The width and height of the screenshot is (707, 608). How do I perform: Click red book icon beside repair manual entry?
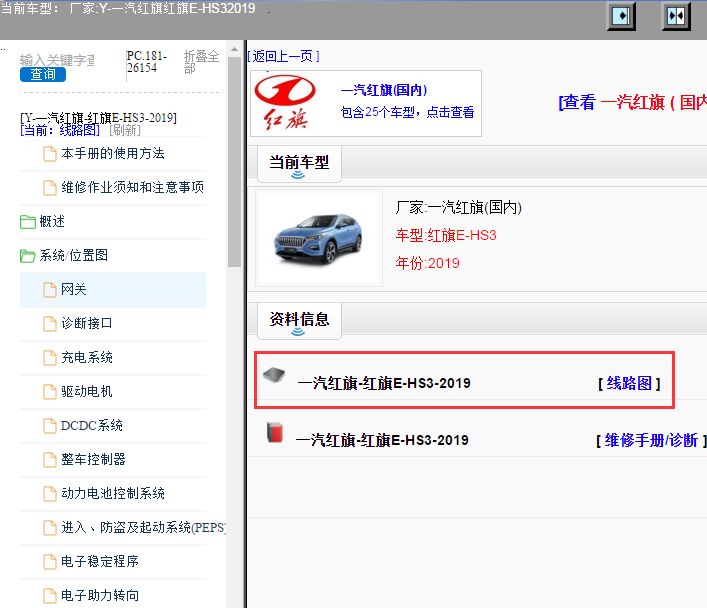pos(275,432)
